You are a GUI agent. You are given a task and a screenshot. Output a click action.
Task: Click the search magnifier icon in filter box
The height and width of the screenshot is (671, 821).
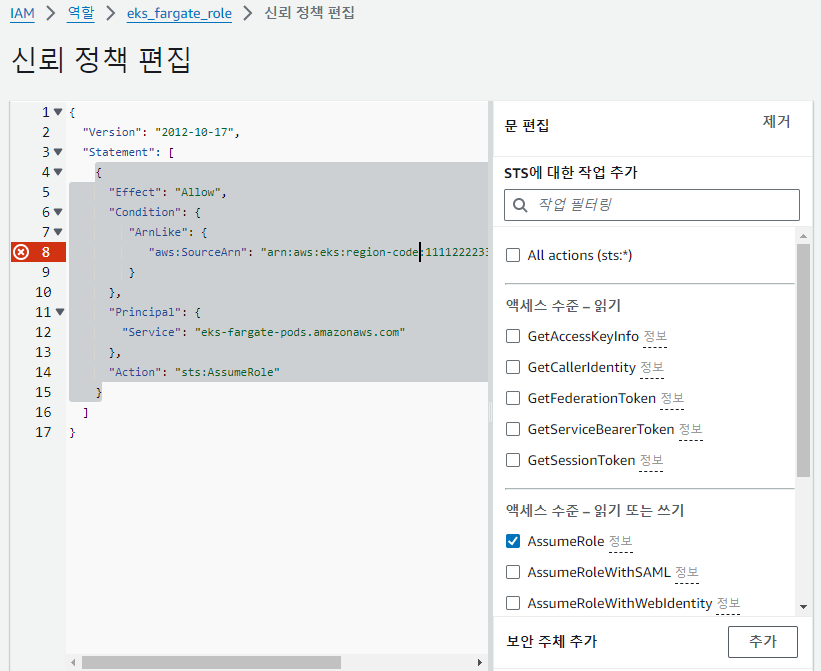point(520,205)
